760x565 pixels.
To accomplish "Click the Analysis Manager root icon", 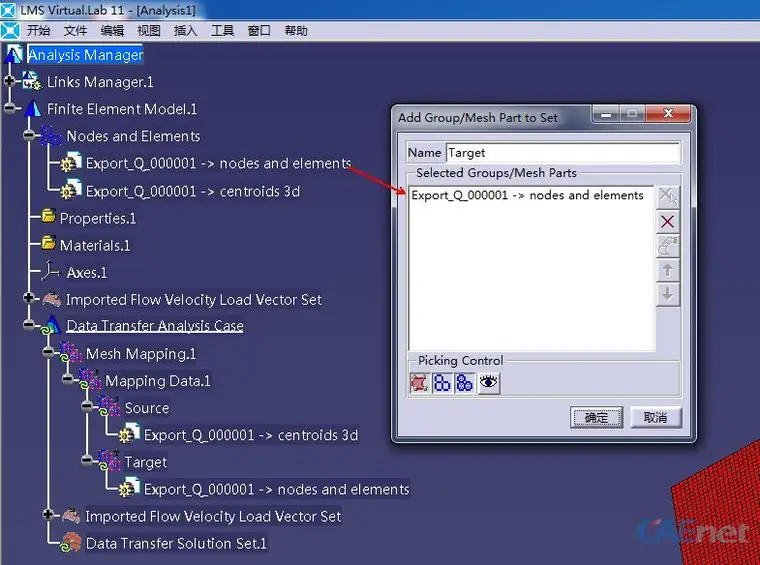I will click(x=14, y=54).
